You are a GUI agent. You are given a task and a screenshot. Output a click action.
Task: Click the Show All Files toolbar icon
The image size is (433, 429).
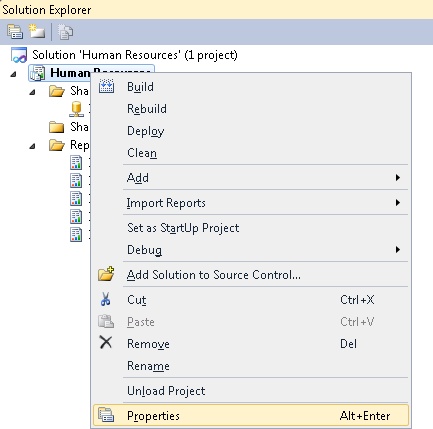37,32
